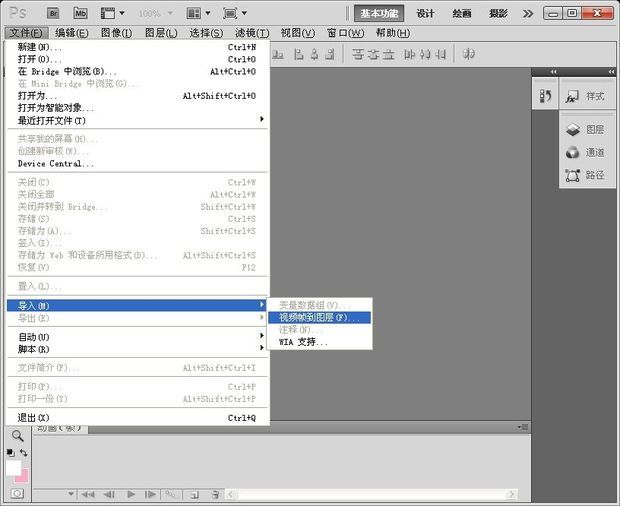Open the Edit (编辑) menu
620x506 pixels.
[71, 33]
